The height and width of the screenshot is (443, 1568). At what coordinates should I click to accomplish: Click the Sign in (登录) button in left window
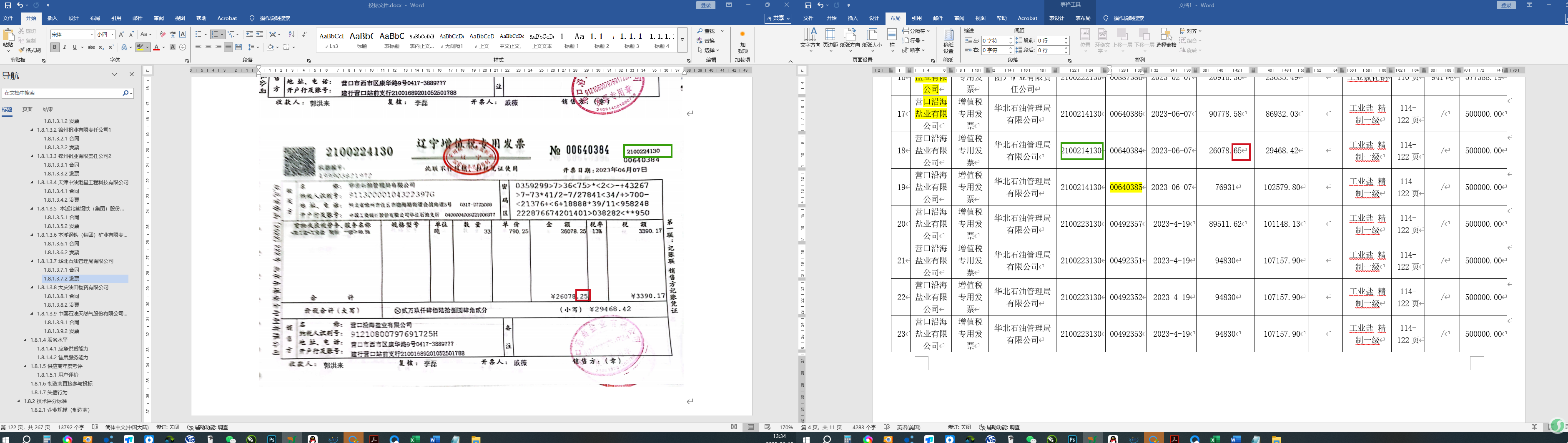click(705, 5)
